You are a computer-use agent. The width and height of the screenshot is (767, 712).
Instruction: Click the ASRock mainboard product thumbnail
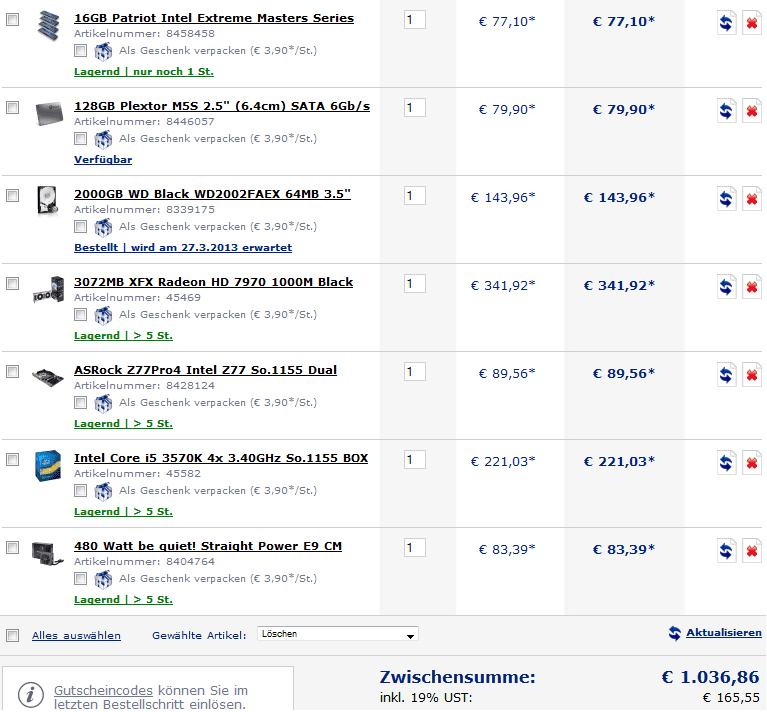click(x=48, y=374)
